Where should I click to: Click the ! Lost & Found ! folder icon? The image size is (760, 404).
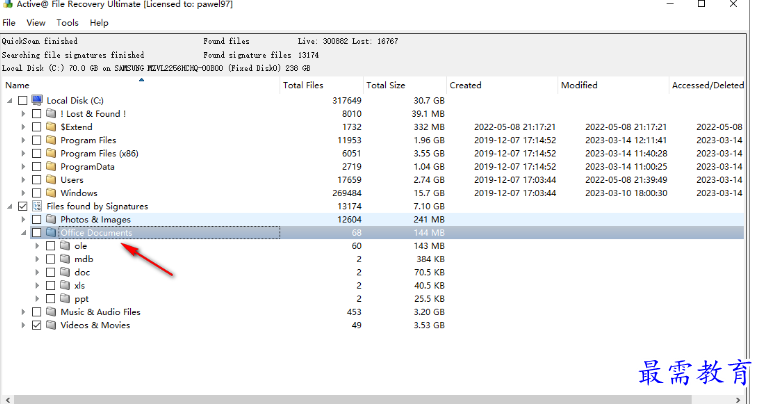tap(51, 113)
